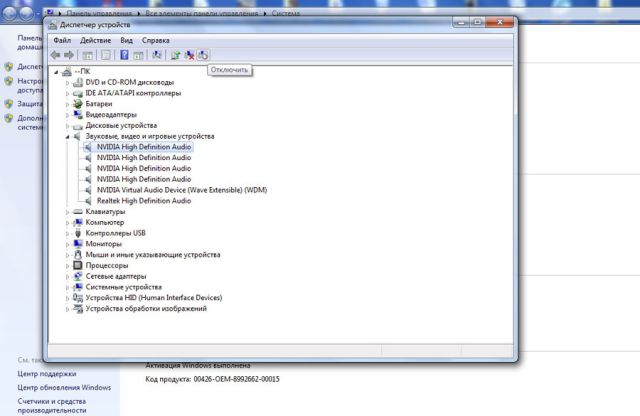Open Центр поддержки link in System window
The width and height of the screenshot is (640, 416).
click(x=47, y=374)
